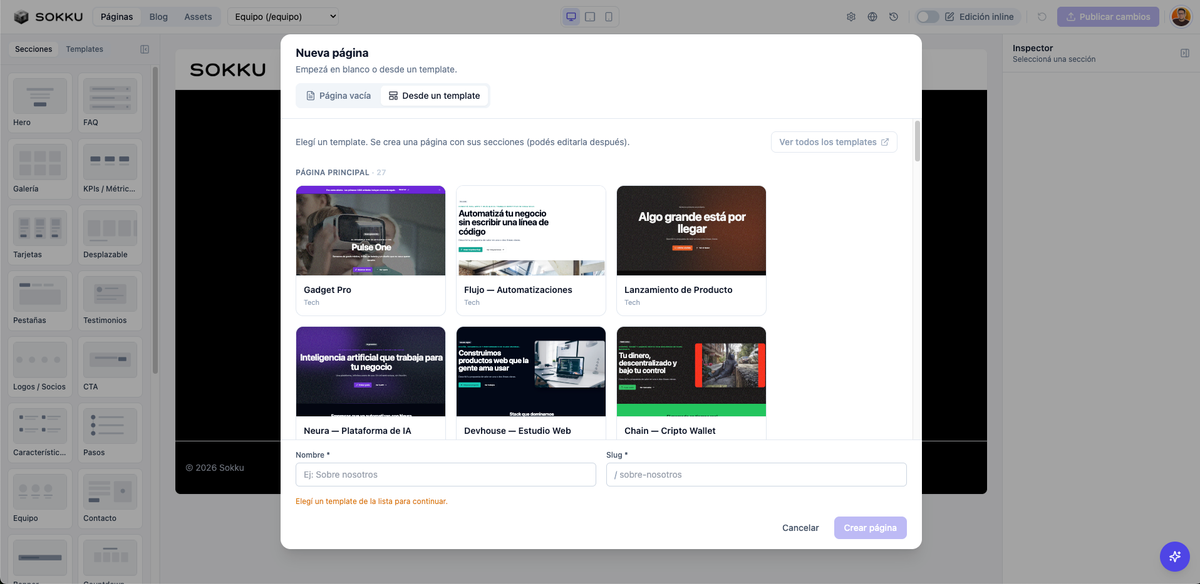Click the SOKKU page header logo text
This screenshot has height=584, width=1200.
click(x=228, y=70)
